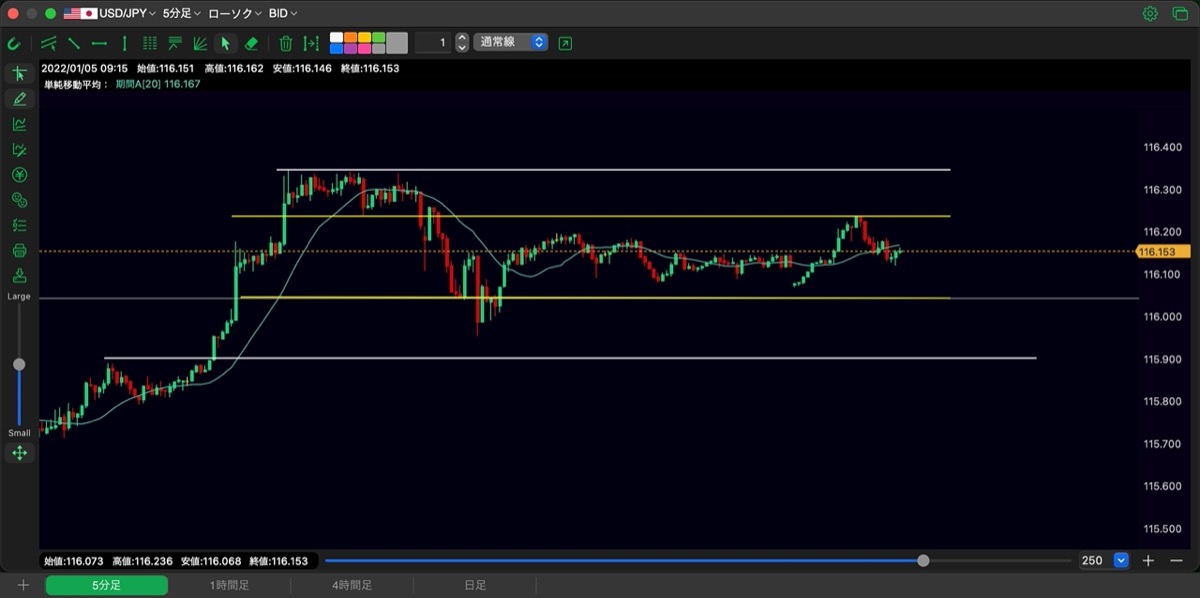Toggle the pencil drawing mode in sidebar
The height and width of the screenshot is (598, 1200).
pos(19,99)
